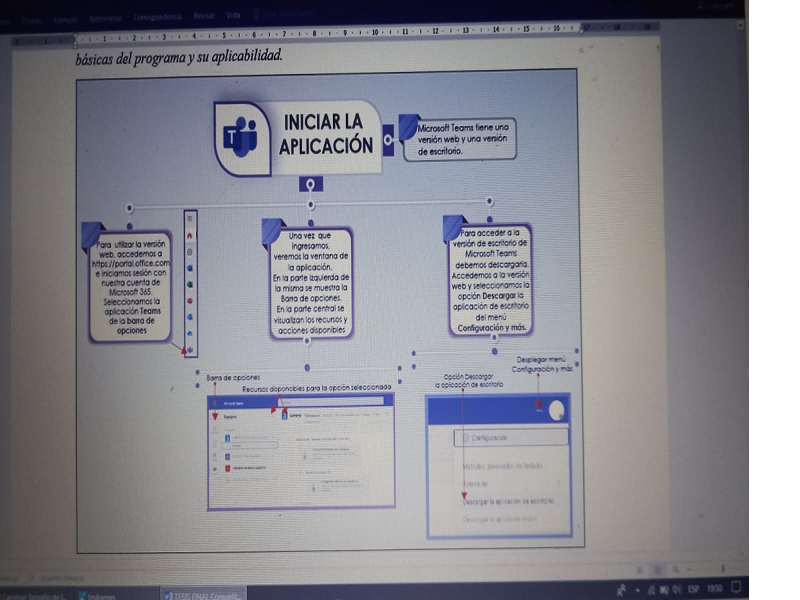Click the right indent marker on ruler
This screenshot has height=600, width=800.
pyautogui.click(x=582, y=29)
